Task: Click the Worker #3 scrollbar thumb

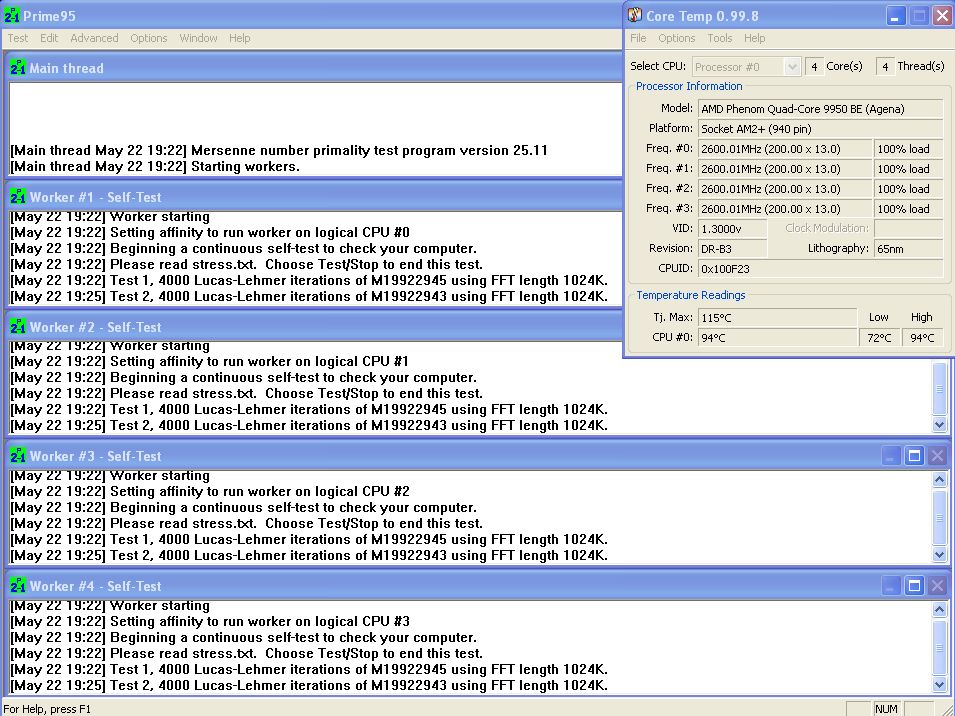Action: [x=939, y=517]
